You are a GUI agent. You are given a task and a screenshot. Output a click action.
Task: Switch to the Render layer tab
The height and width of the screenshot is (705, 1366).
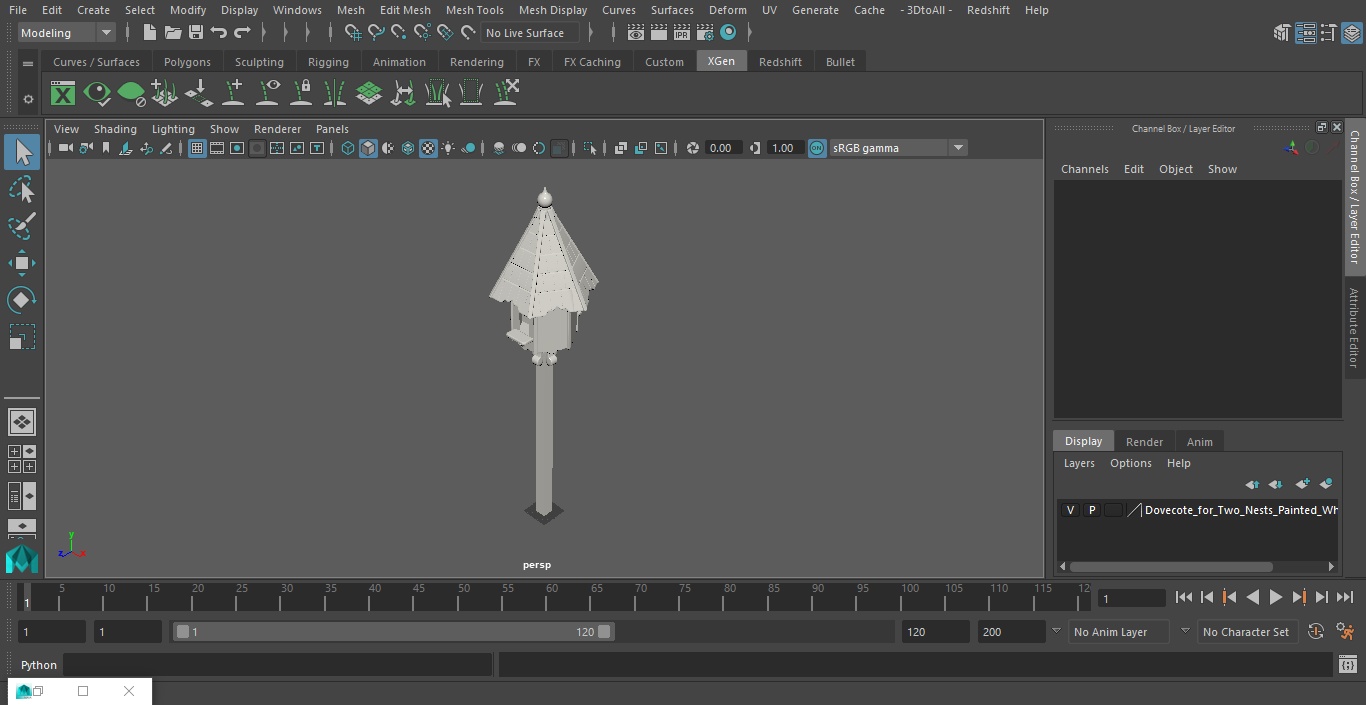point(1144,442)
